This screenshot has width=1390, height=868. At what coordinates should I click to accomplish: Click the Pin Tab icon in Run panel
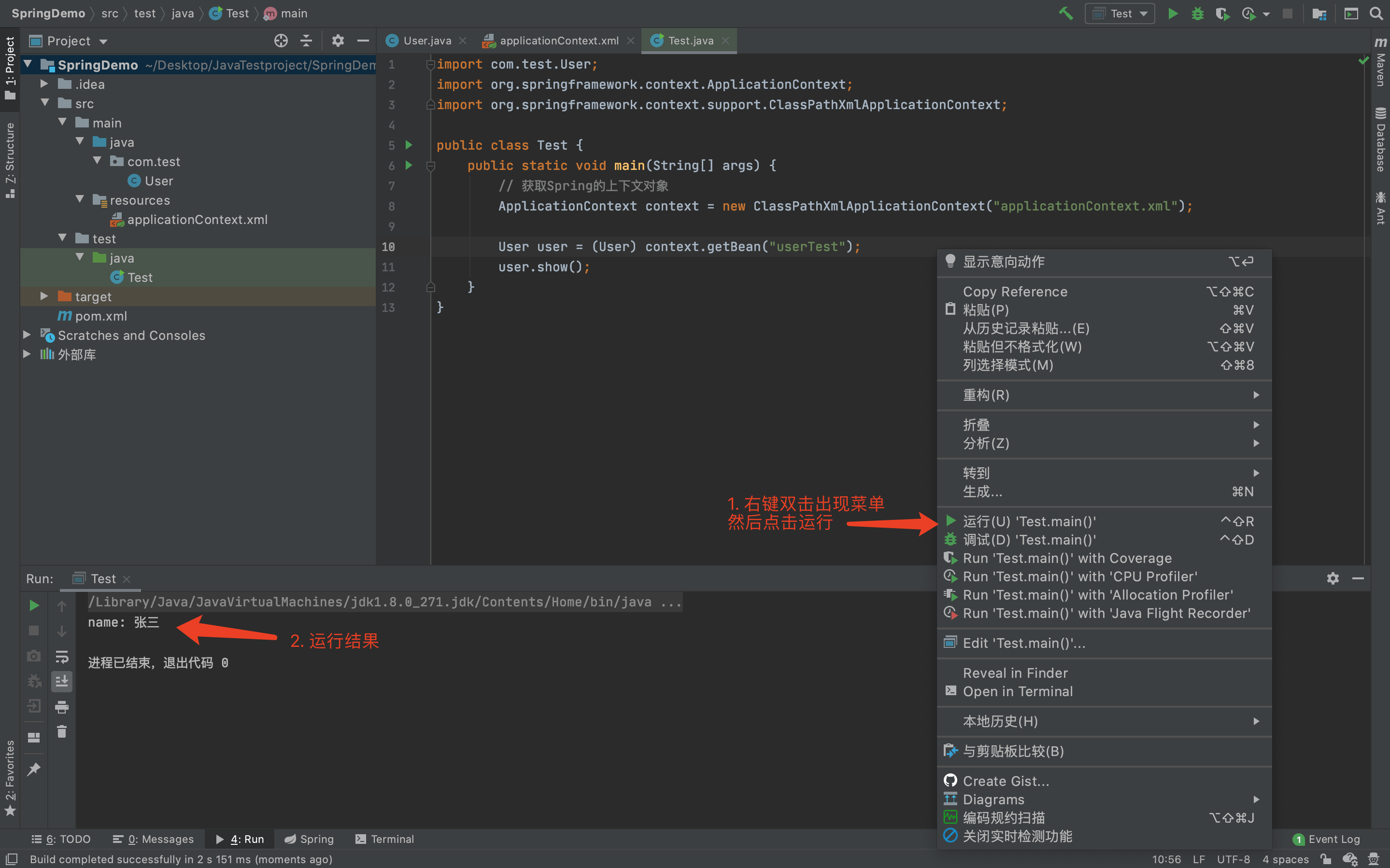click(34, 769)
